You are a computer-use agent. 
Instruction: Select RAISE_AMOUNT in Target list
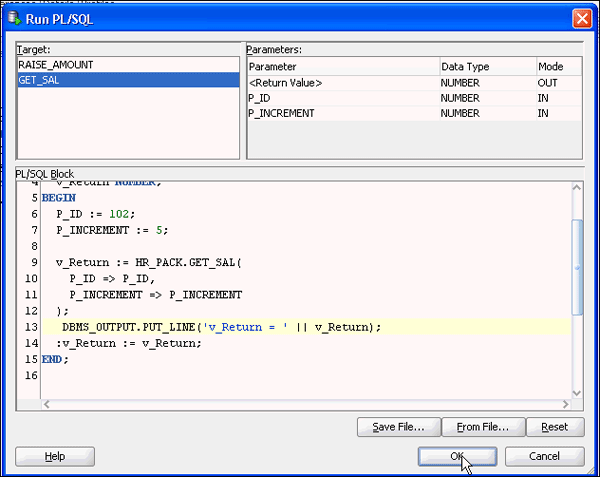pos(128,65)
